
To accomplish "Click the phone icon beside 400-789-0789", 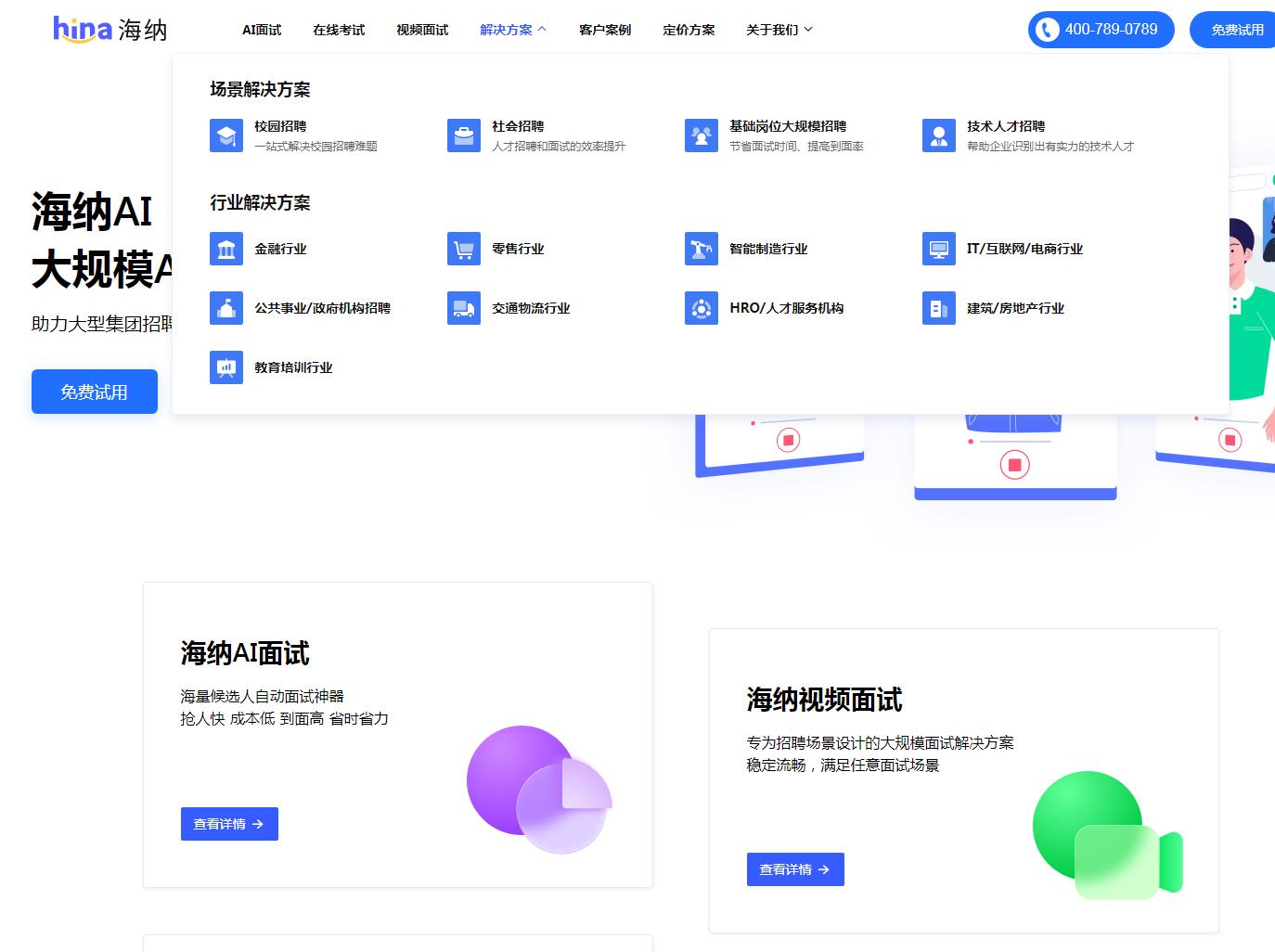I will click(1048, 30).
